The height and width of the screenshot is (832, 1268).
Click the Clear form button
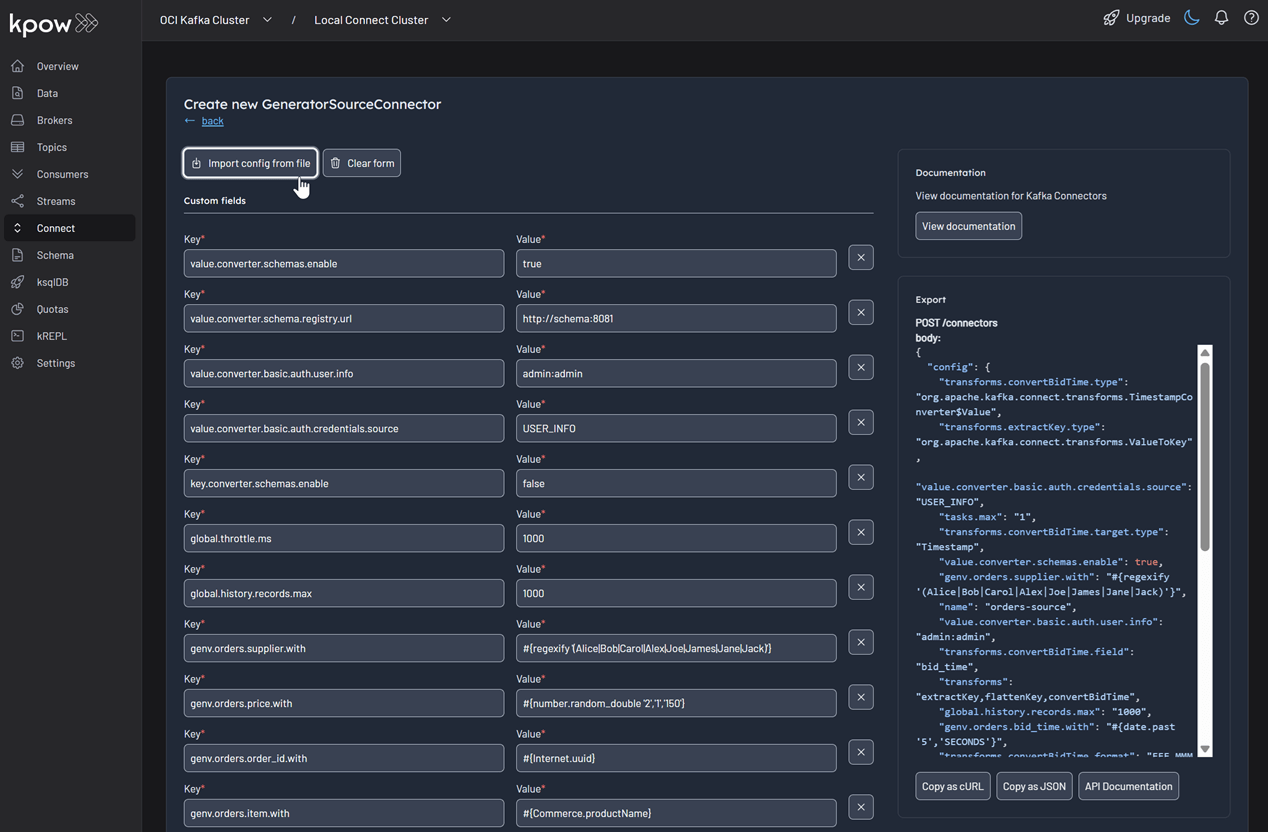point(362,163)
